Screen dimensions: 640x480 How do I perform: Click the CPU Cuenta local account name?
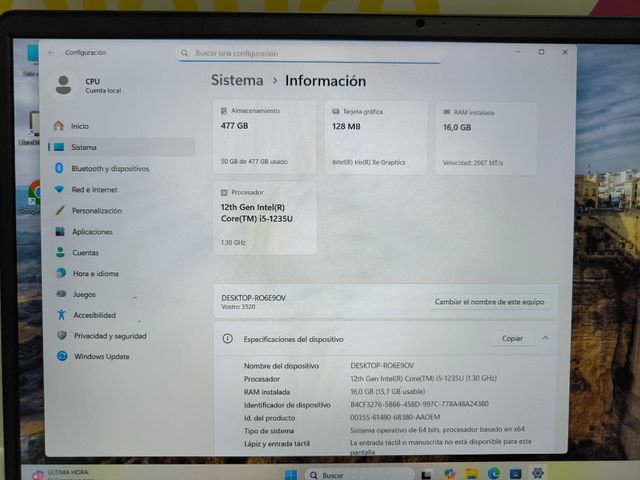tap(103, 85)
